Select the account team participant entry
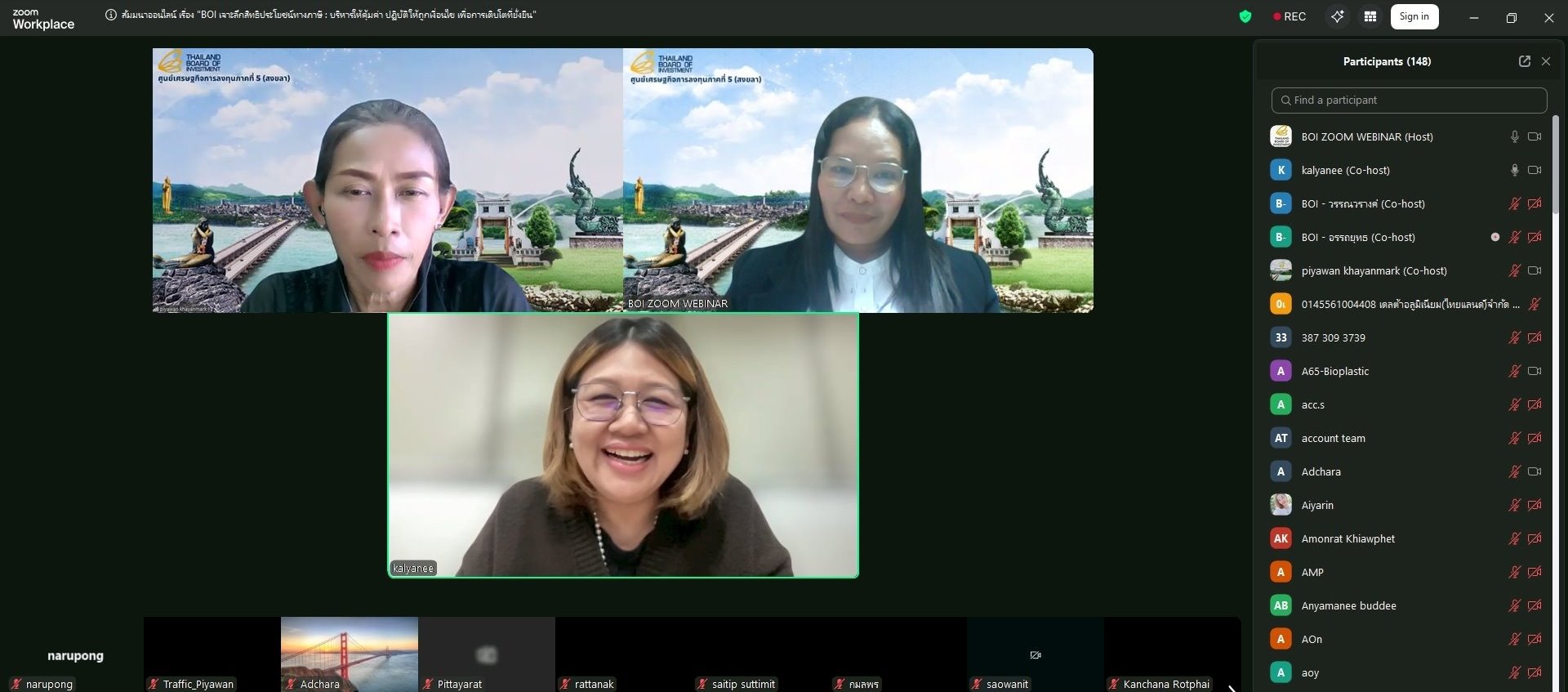This screenshot has width=1568, height=692. 1333,438
